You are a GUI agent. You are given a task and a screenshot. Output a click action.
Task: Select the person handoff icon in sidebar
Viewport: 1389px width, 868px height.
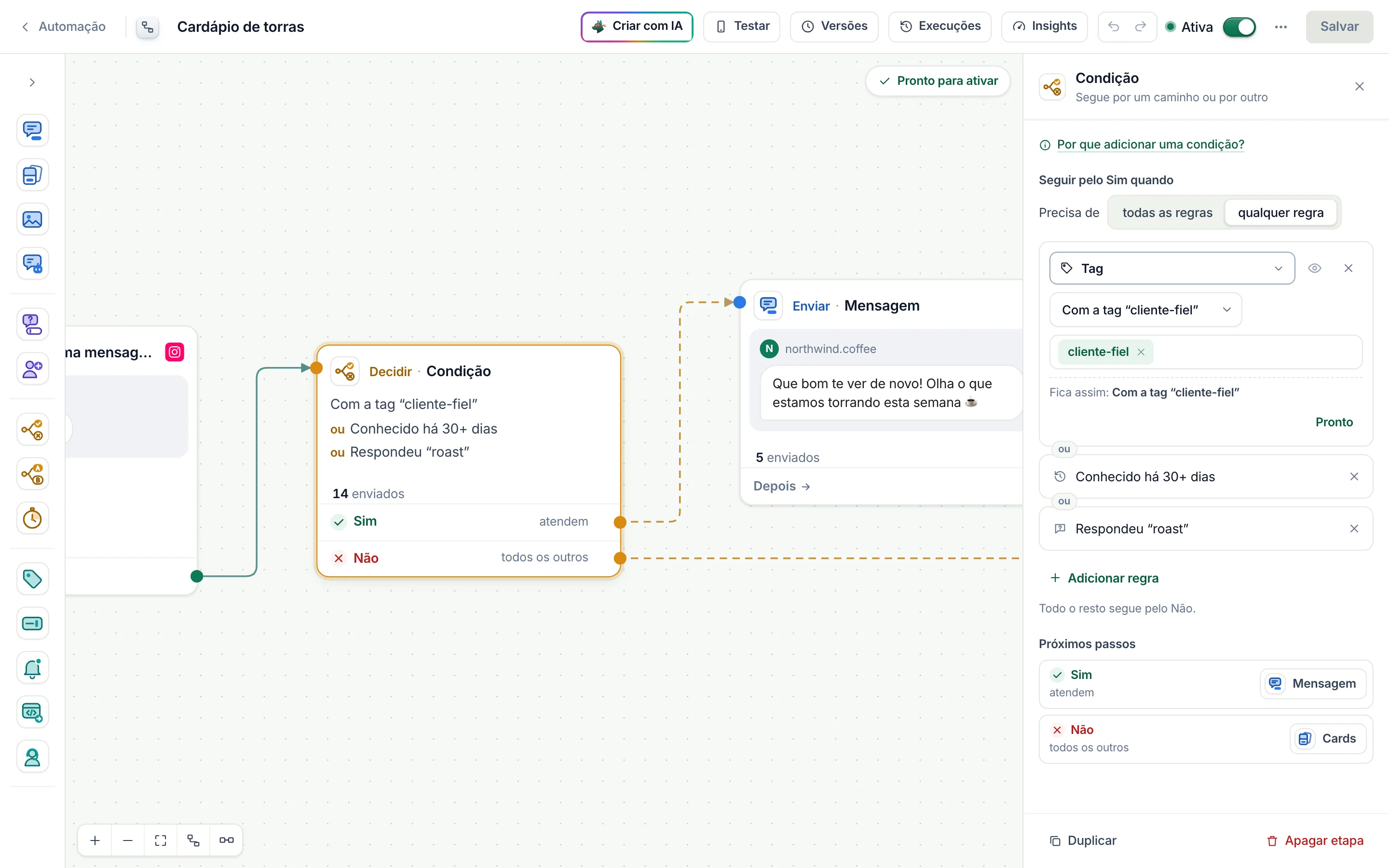point(32,757)
